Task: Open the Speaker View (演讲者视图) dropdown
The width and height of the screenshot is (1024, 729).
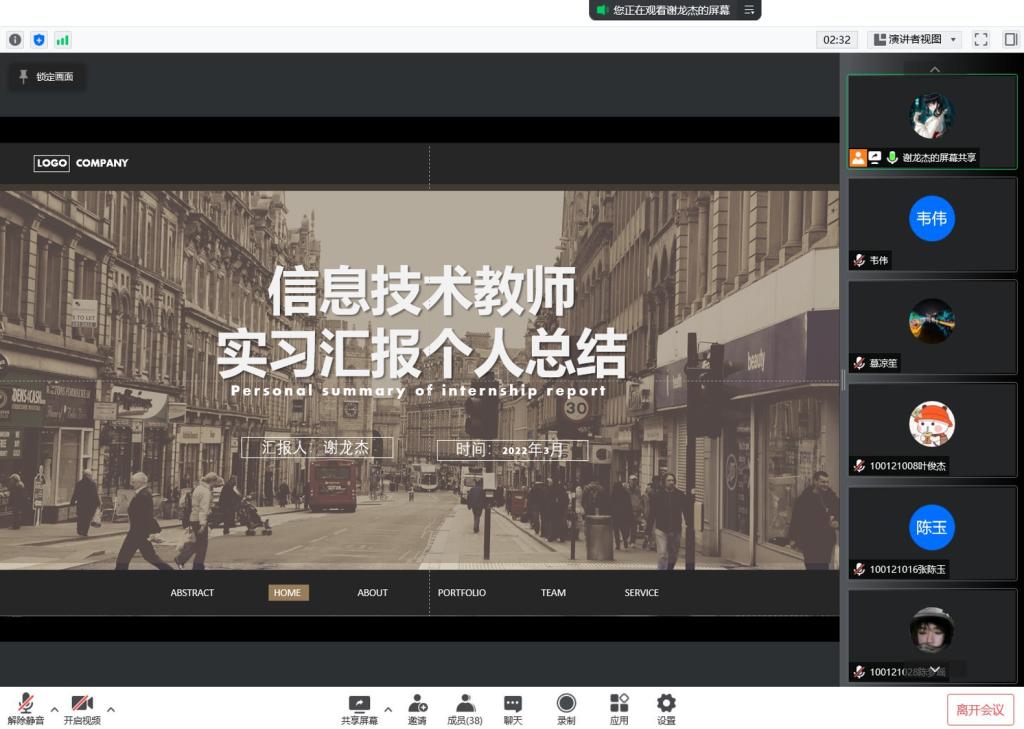Action: (914, 40)
